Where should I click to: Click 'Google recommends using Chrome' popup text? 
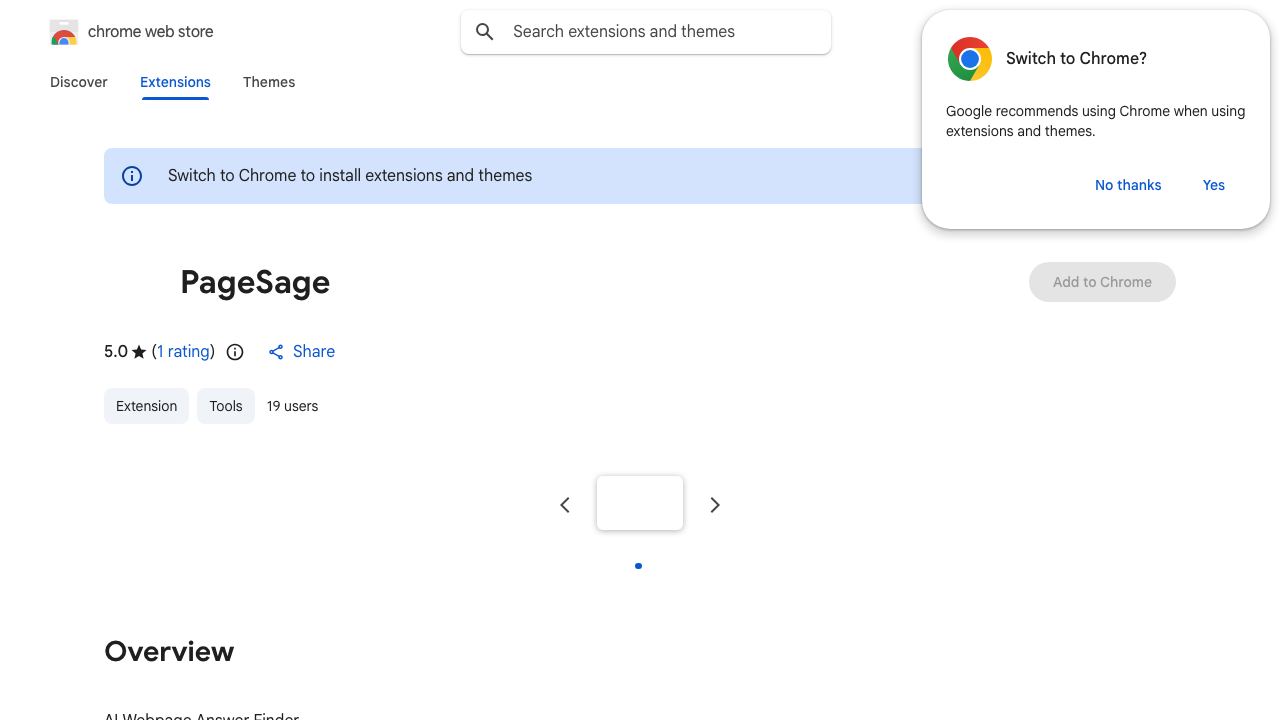(1095, 121)
